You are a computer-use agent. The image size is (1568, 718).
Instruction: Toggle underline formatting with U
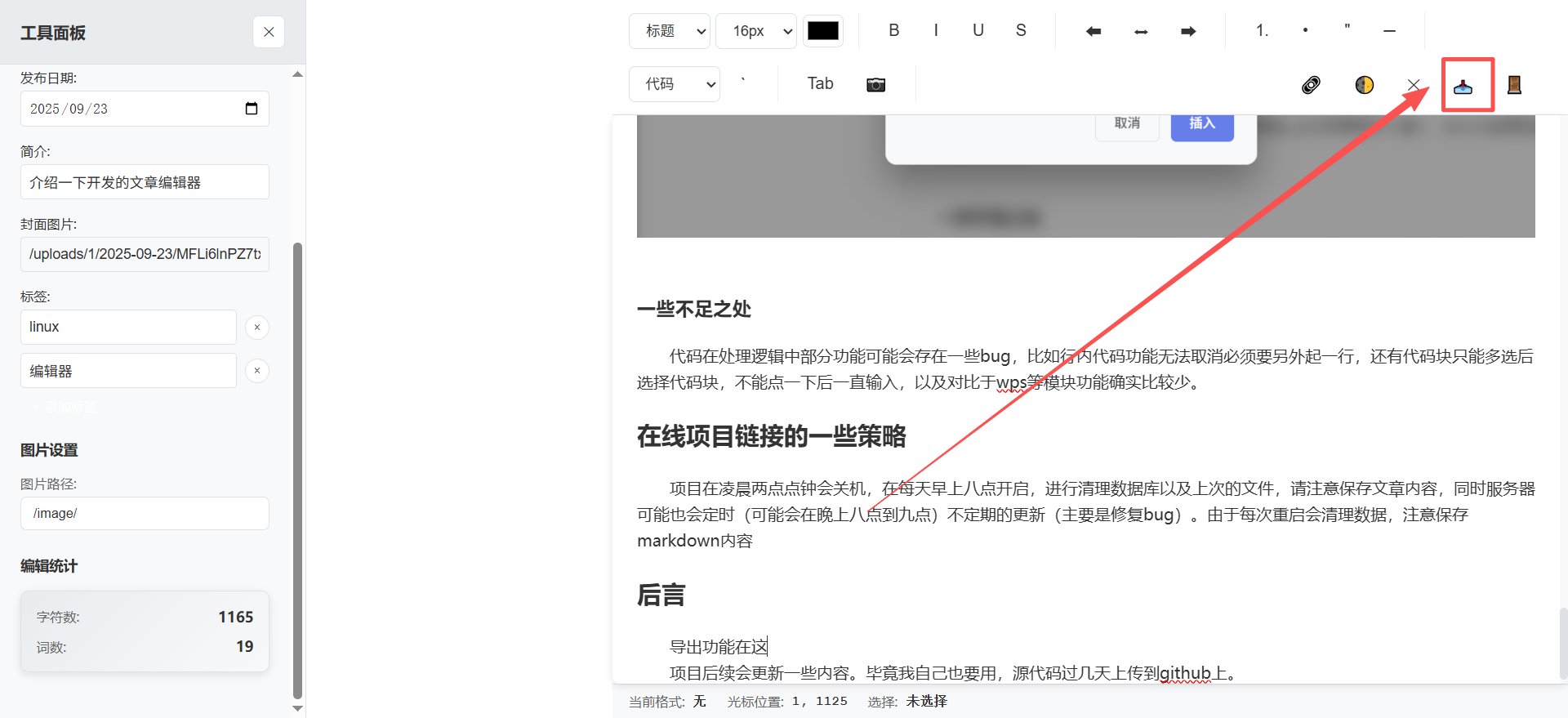point(978,30)
